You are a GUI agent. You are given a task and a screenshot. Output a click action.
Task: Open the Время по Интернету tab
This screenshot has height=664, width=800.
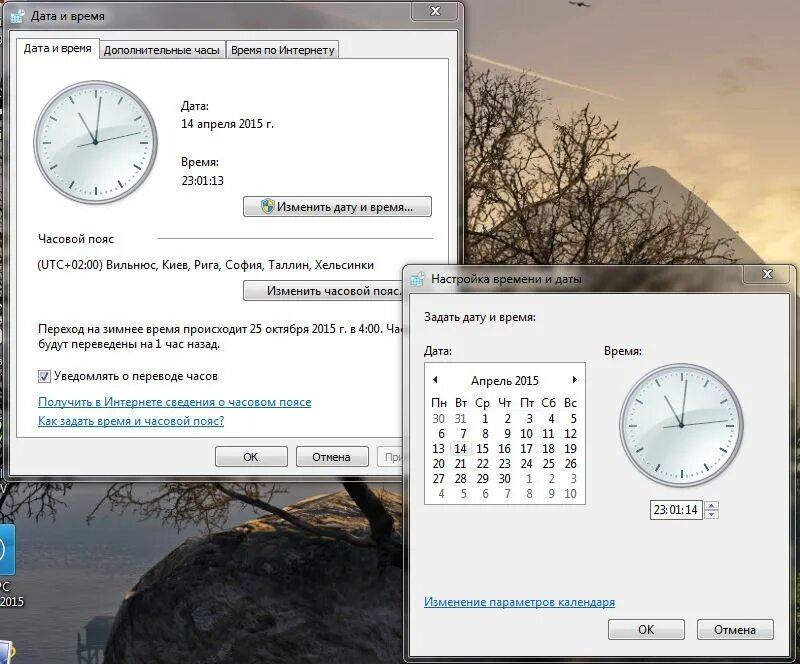click(x=283, y=50)
